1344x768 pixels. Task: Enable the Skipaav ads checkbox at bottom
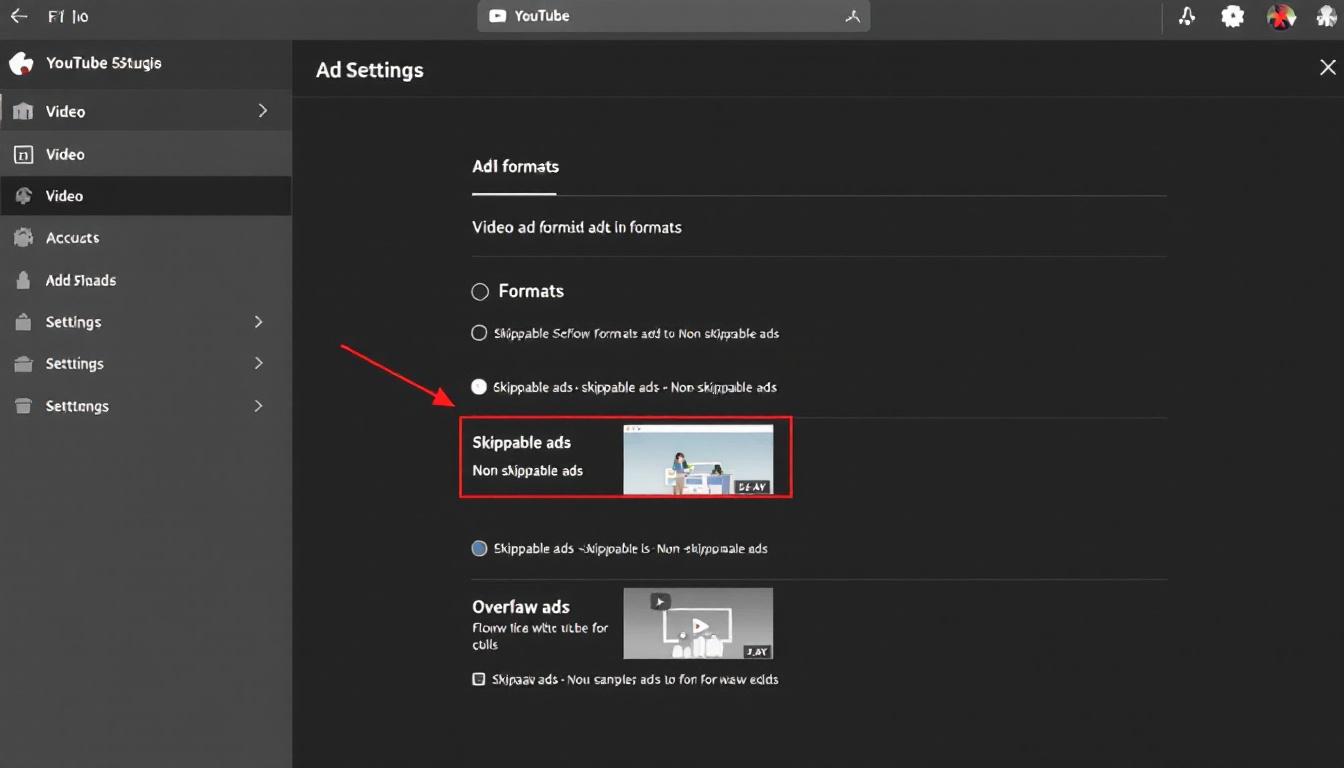pyautogui.click(x=479, y=678)
